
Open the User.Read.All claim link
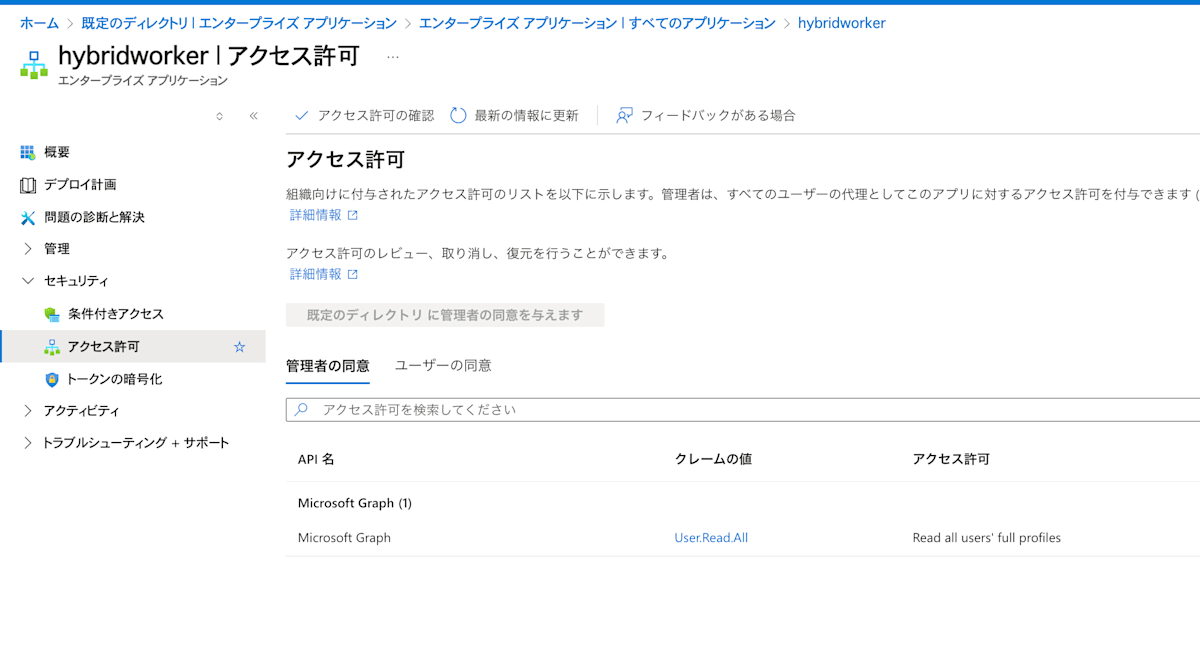pos(711,537)
